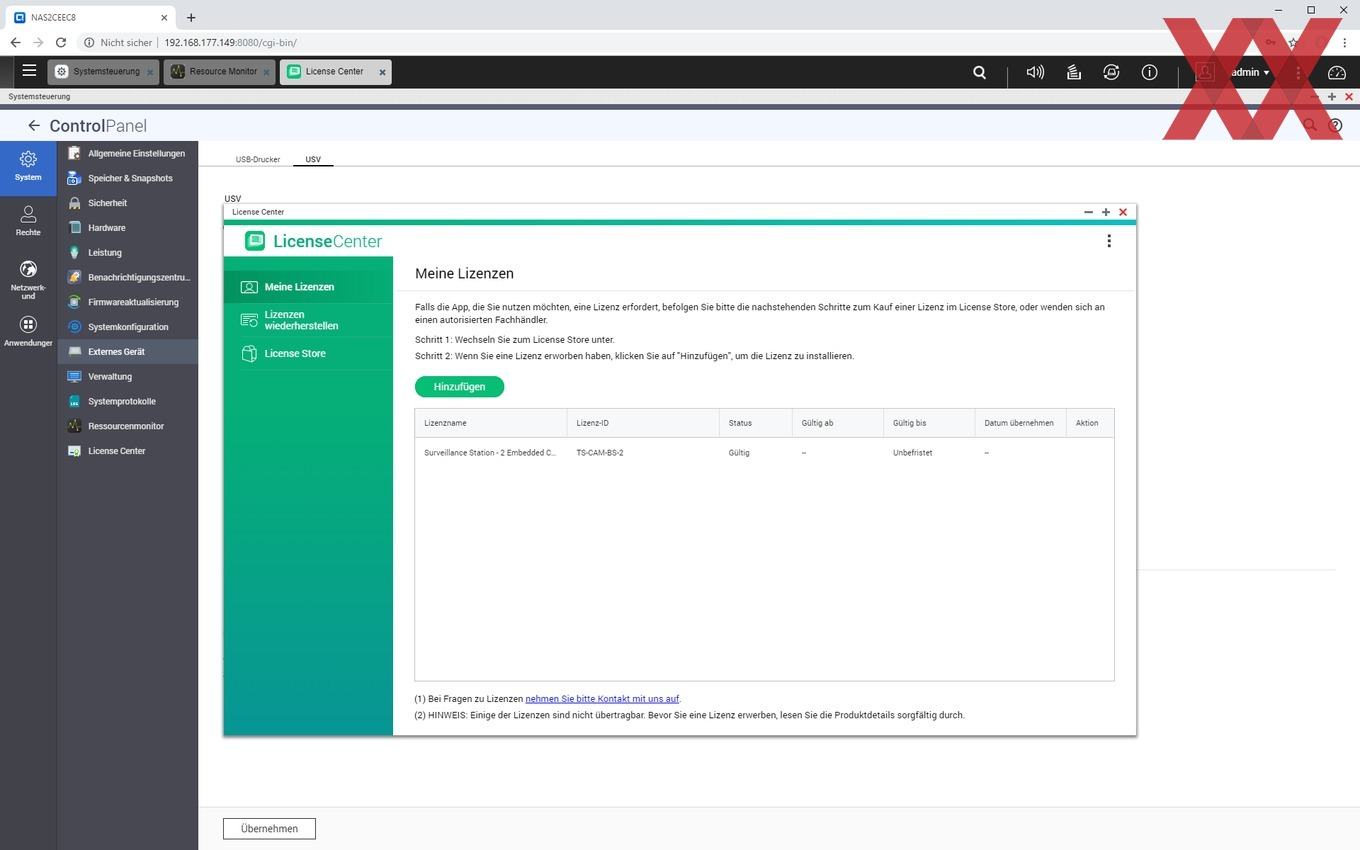Screen dimensions: 1360x850
Task: Select Lizenzen wiederherstellen
Action: coord(308,320)
